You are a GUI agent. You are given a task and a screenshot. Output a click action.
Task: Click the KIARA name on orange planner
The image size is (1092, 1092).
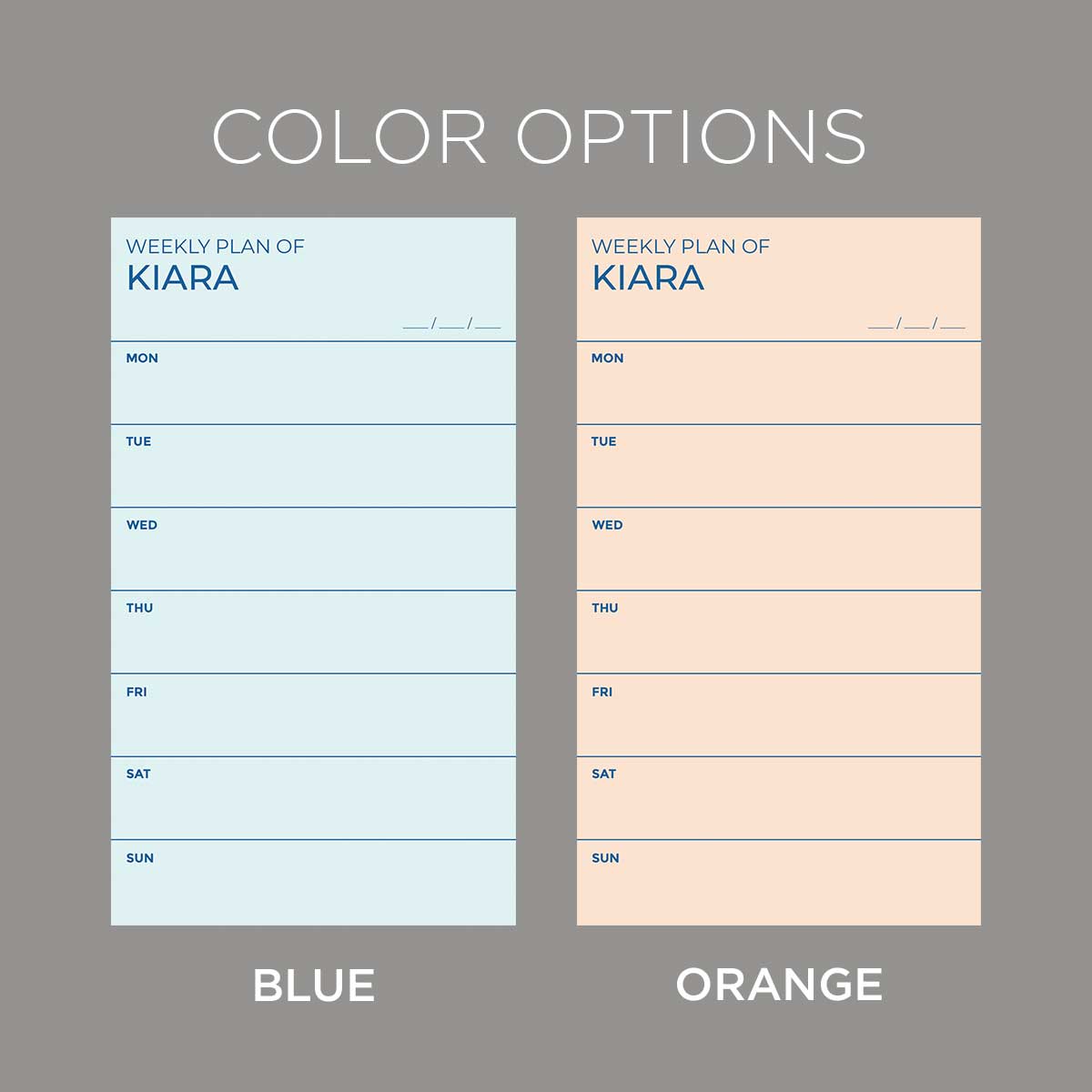(648, 278)
